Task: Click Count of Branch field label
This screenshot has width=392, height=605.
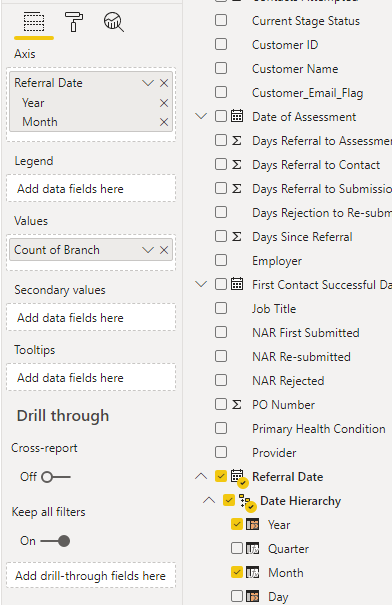Action: coord(57,250)
